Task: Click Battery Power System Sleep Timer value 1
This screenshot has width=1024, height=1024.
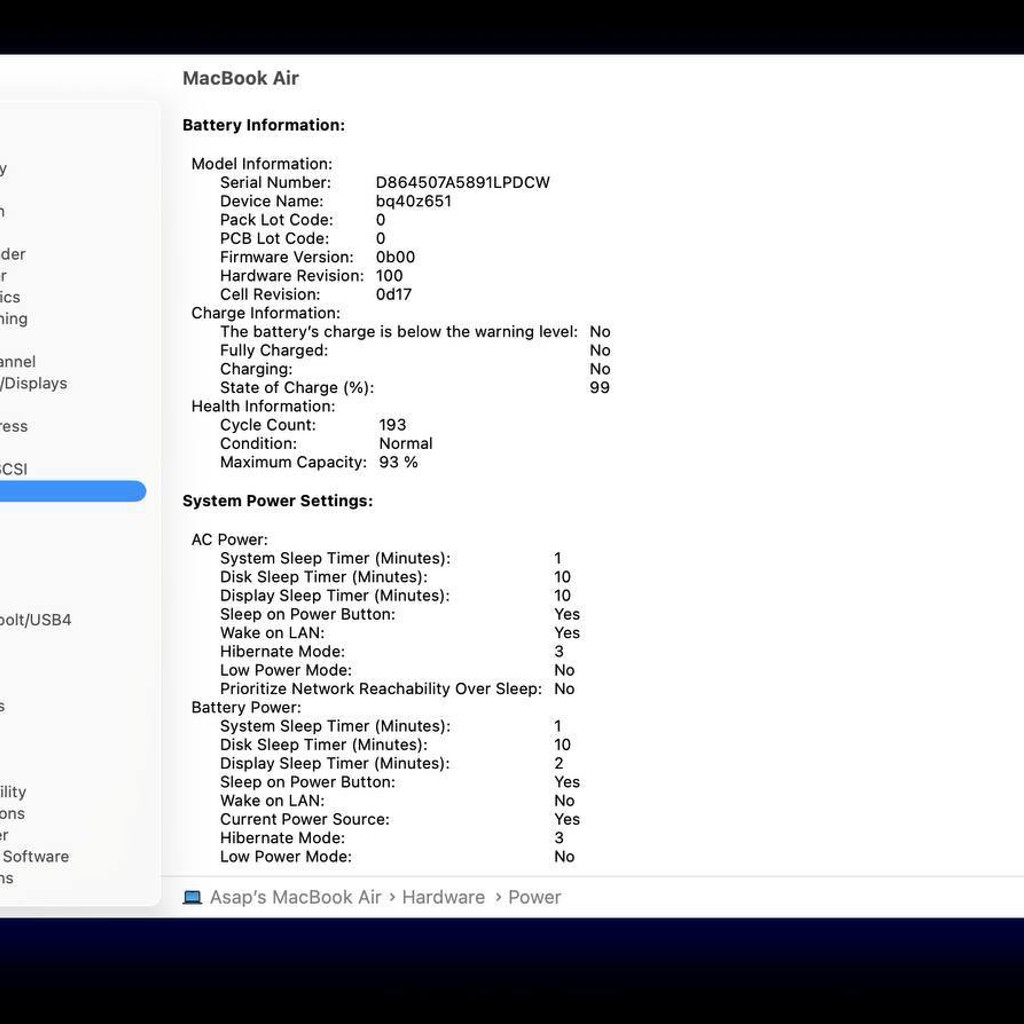Action: [558, 726]
